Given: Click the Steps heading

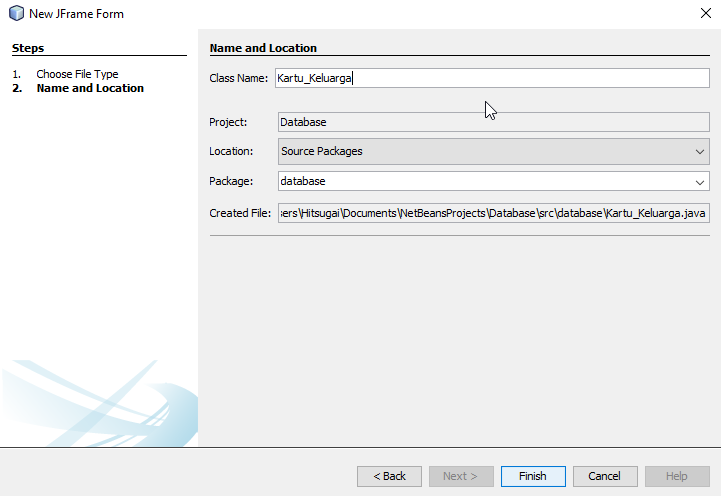Looking at the screenshot, I should [28, 48].
